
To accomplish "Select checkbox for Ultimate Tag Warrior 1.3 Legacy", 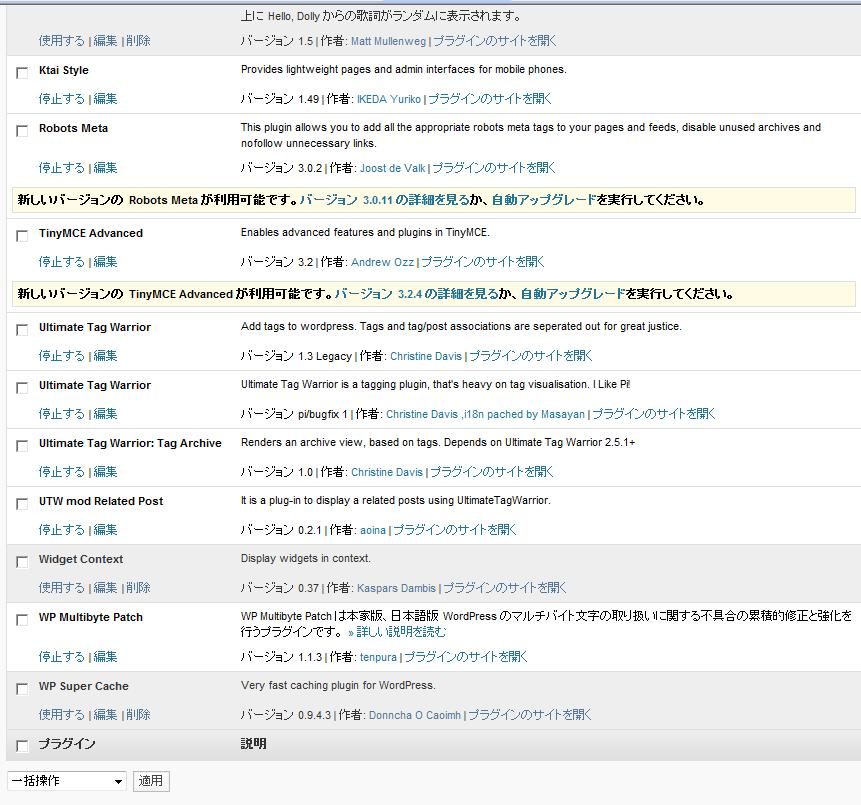I will click(x=22, y=329).
